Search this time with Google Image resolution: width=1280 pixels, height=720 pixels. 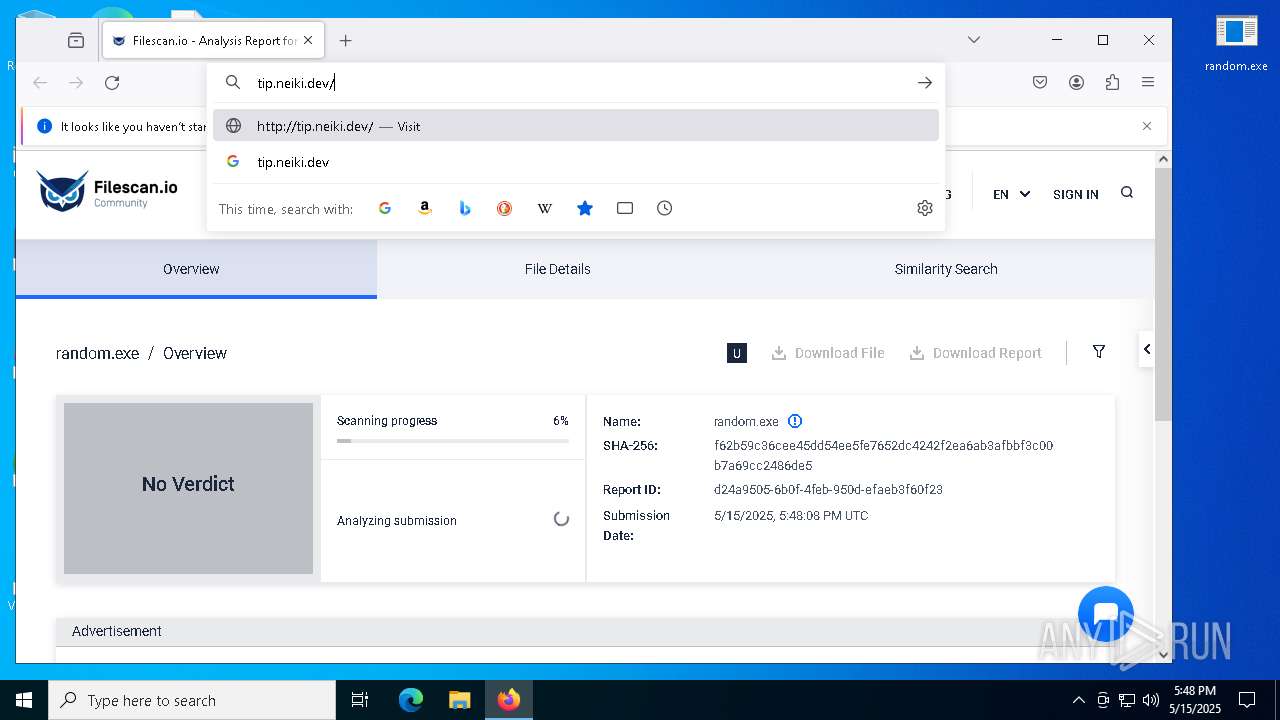[x=385, y=208]
